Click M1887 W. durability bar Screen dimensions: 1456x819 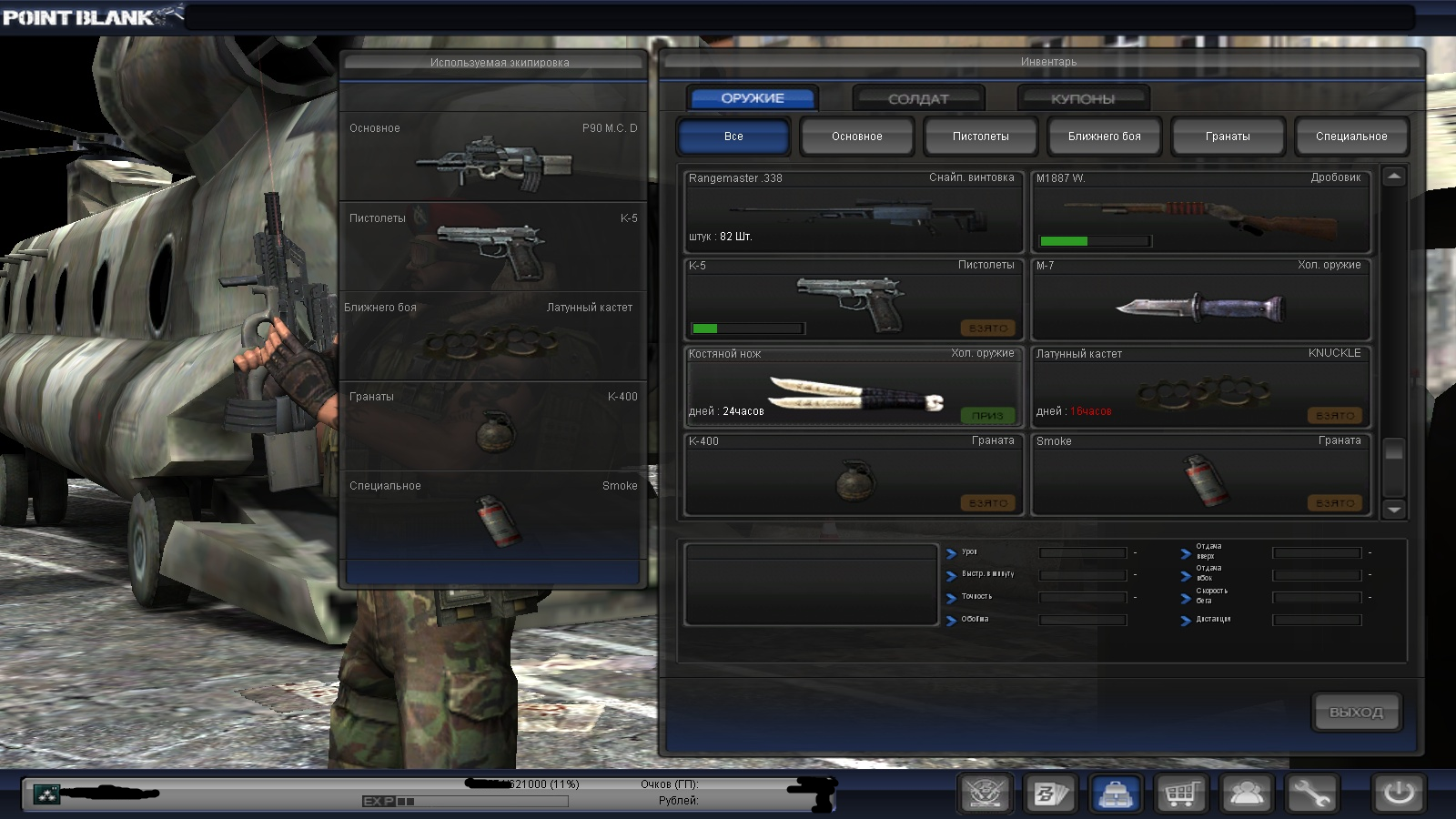(x=1096, y=241)
